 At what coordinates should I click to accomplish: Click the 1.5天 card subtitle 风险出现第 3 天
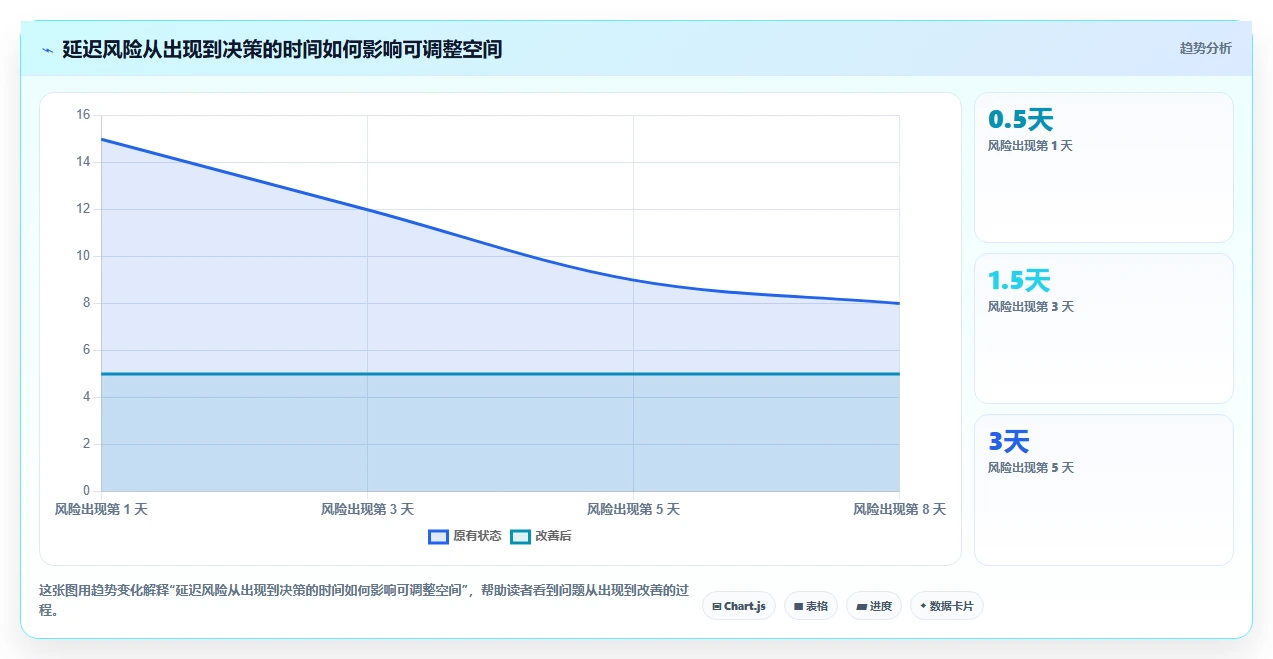pos(1030,307)
